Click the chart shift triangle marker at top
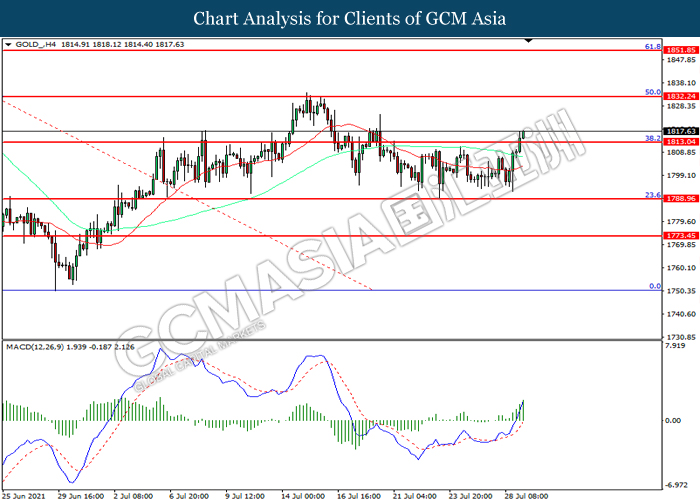Image resolution: width=700 pixels, height=500 pixels. (x=529, y=41)
